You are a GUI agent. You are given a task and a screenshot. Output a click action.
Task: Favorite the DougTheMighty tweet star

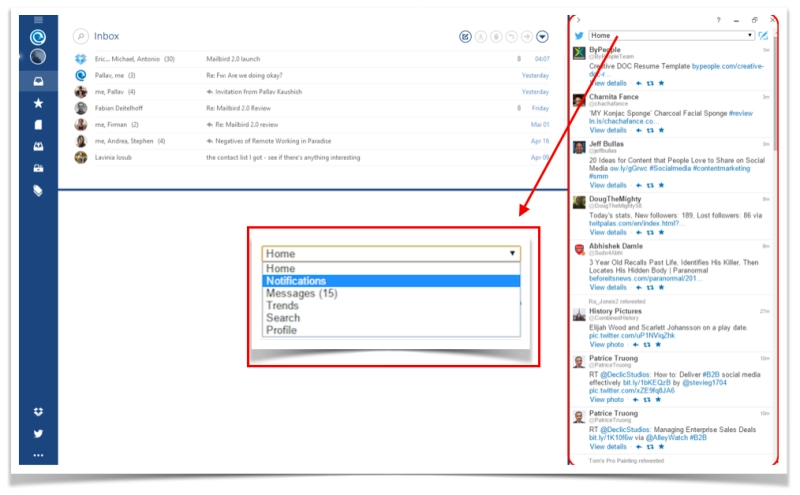tap(661, 233)
